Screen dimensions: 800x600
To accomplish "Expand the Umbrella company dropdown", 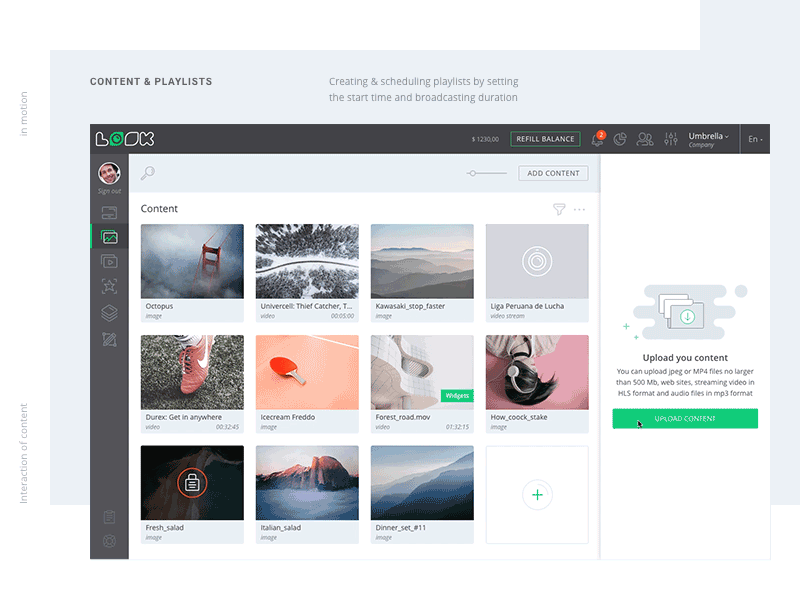I will coord(709,139).
